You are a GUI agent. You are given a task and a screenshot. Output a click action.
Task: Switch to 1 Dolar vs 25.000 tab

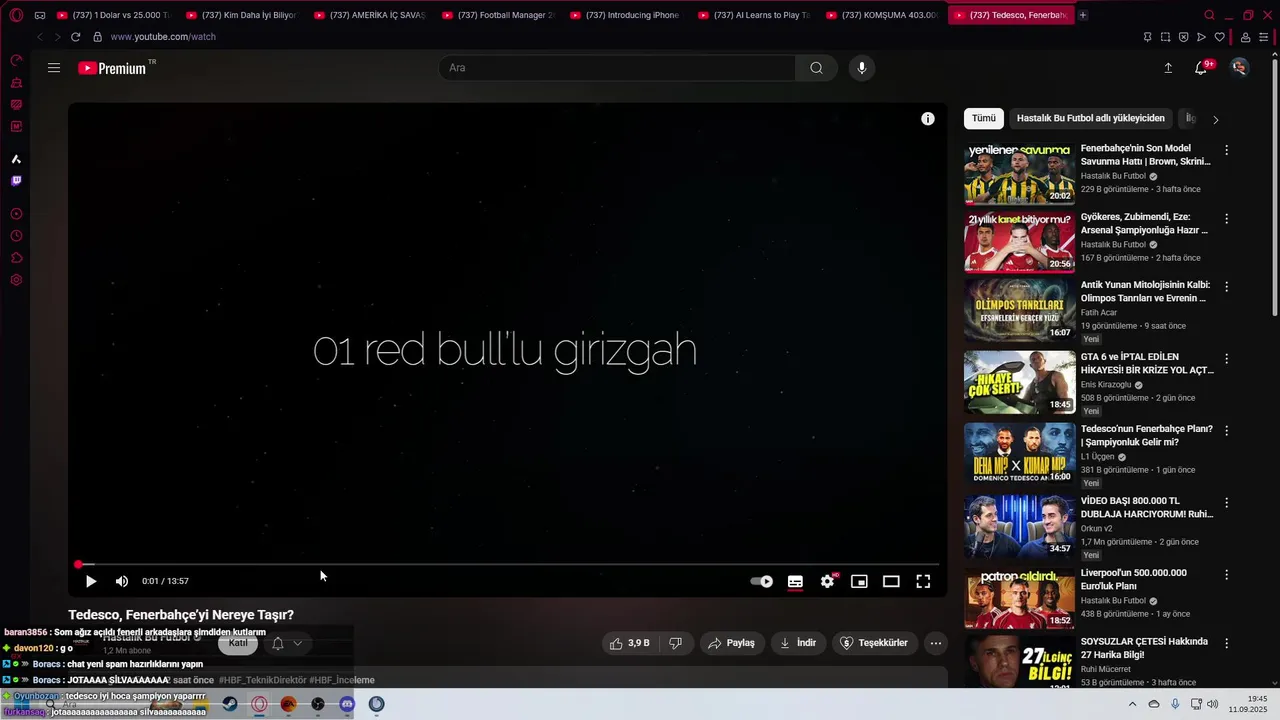[x=115, y=15]
